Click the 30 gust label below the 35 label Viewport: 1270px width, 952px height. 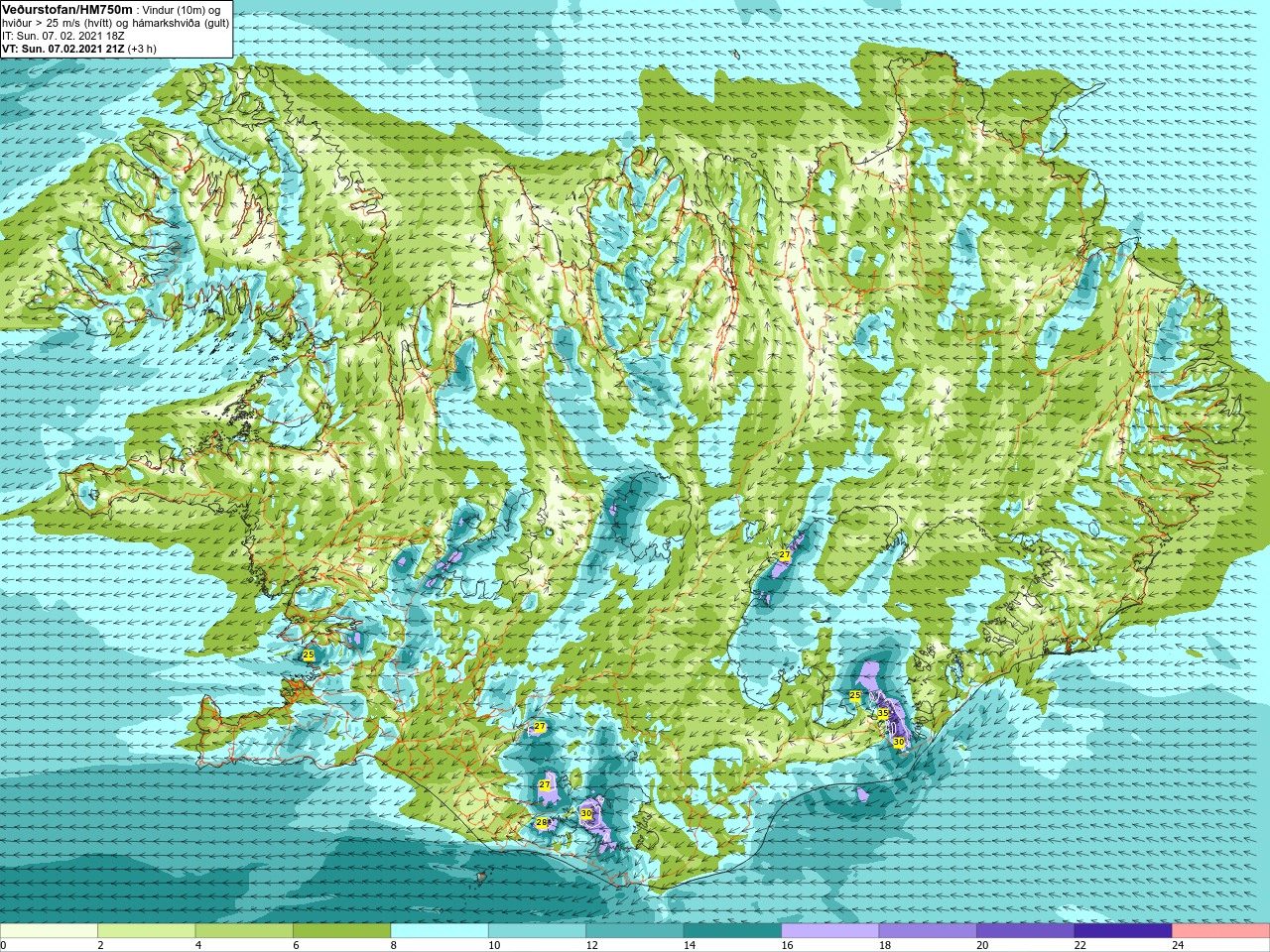[x=898, y=742]
